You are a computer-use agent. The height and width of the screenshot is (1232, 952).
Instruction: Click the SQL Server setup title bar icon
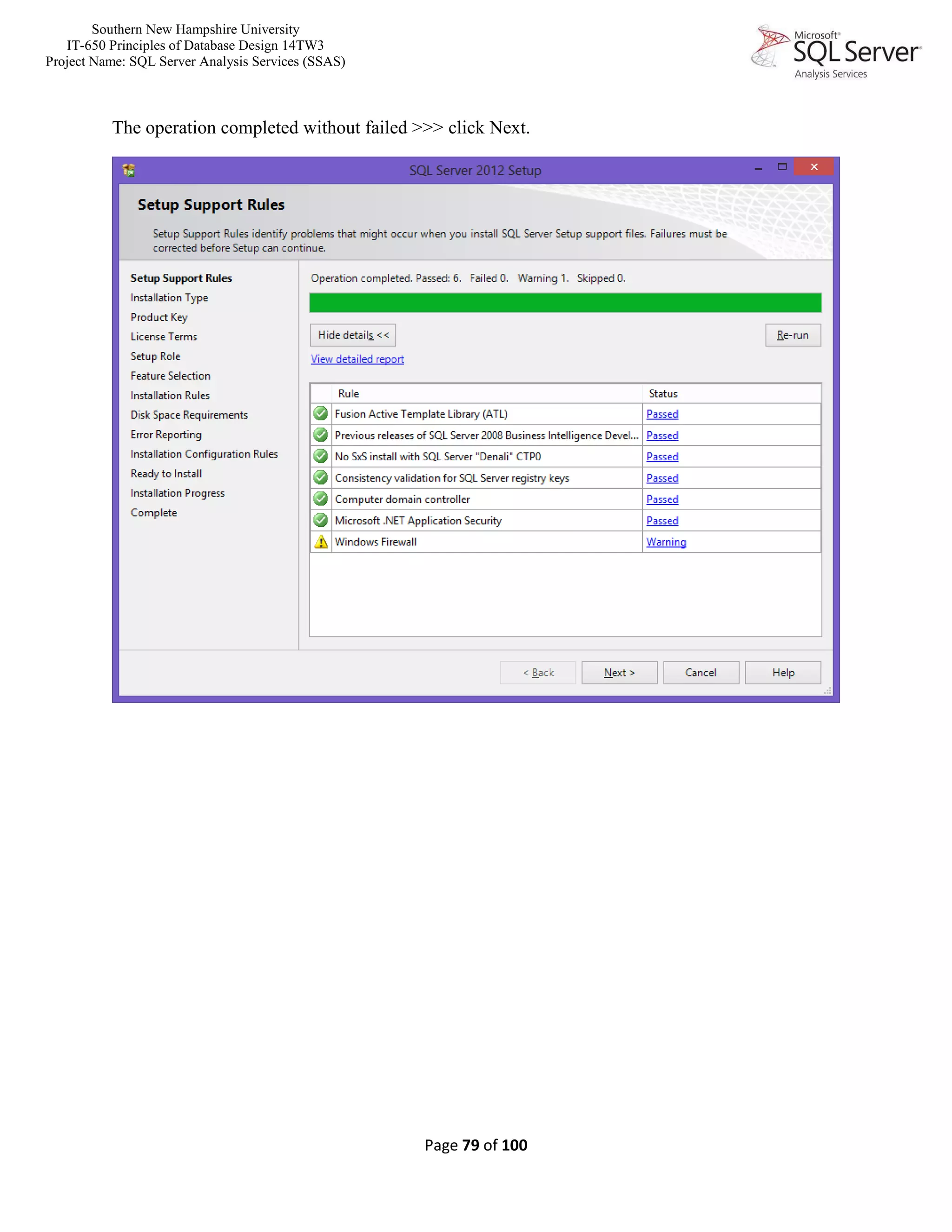[x=129, y=170]
